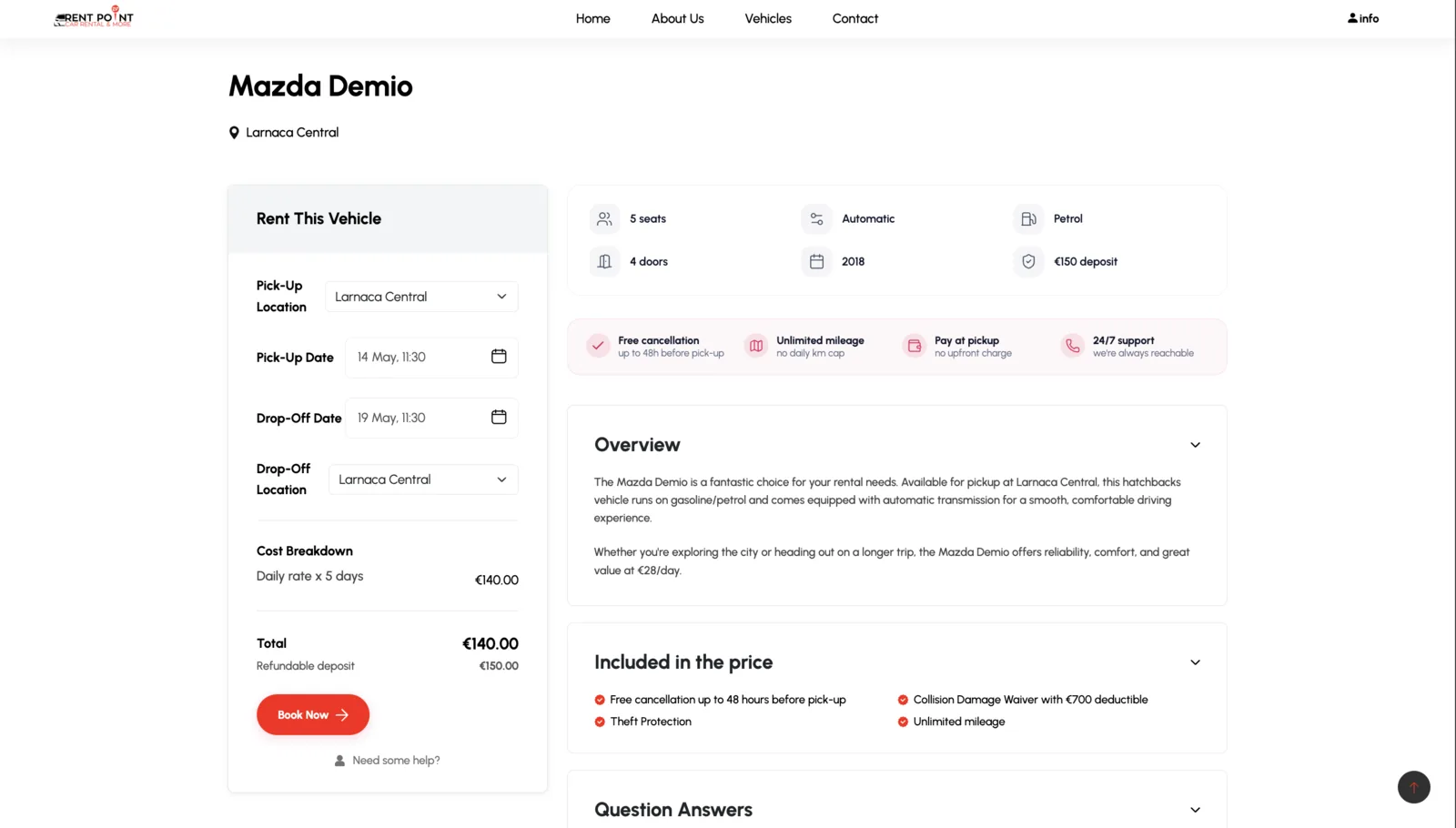The image size is (1456, 828).
Task: Click the Free cancellation checkmark icon
Action: click(x=598, y=346)
